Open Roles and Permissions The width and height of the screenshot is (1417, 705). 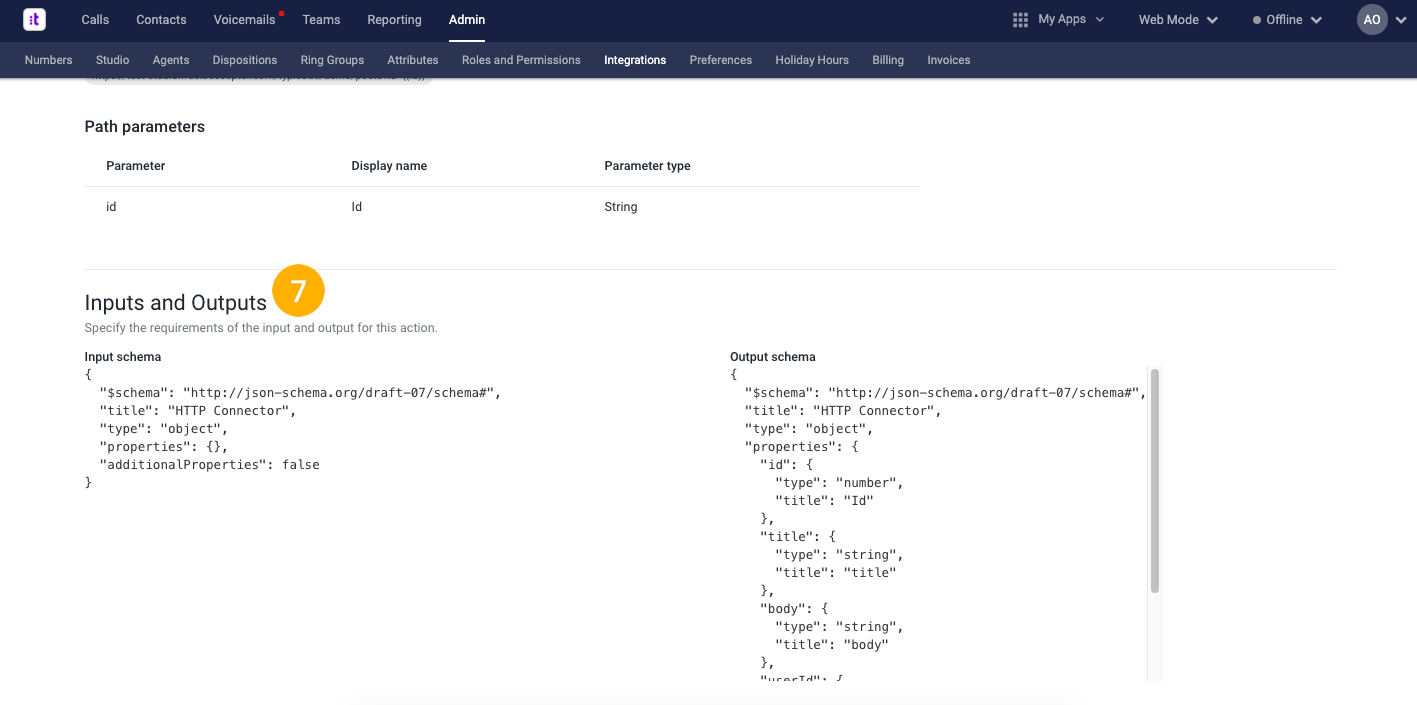pyautogui.click(x=521, y=60)
